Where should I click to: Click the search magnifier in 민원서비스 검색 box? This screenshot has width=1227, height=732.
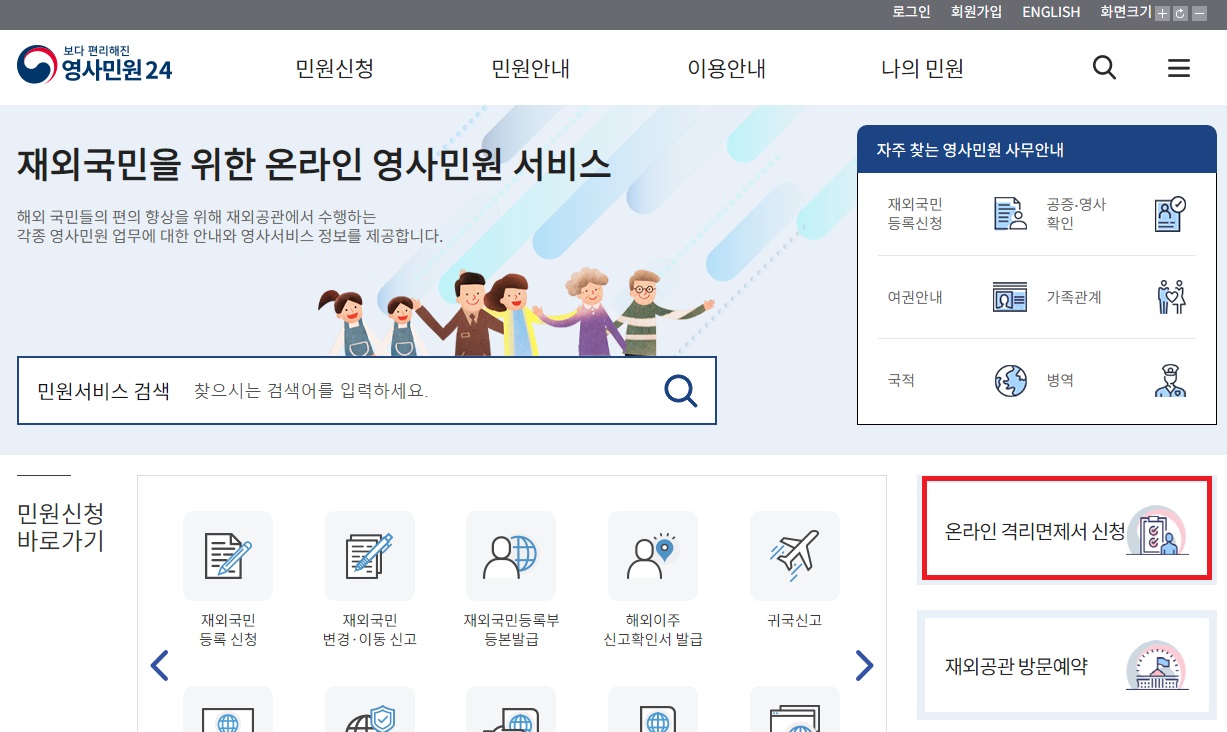point(681,390)
